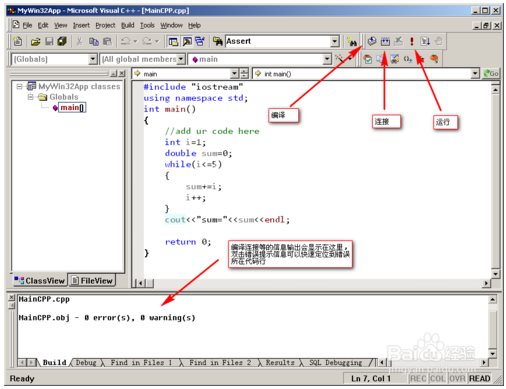Switch to the Debug output tab
The image size is (506, 389).
(x=86, y=363)
